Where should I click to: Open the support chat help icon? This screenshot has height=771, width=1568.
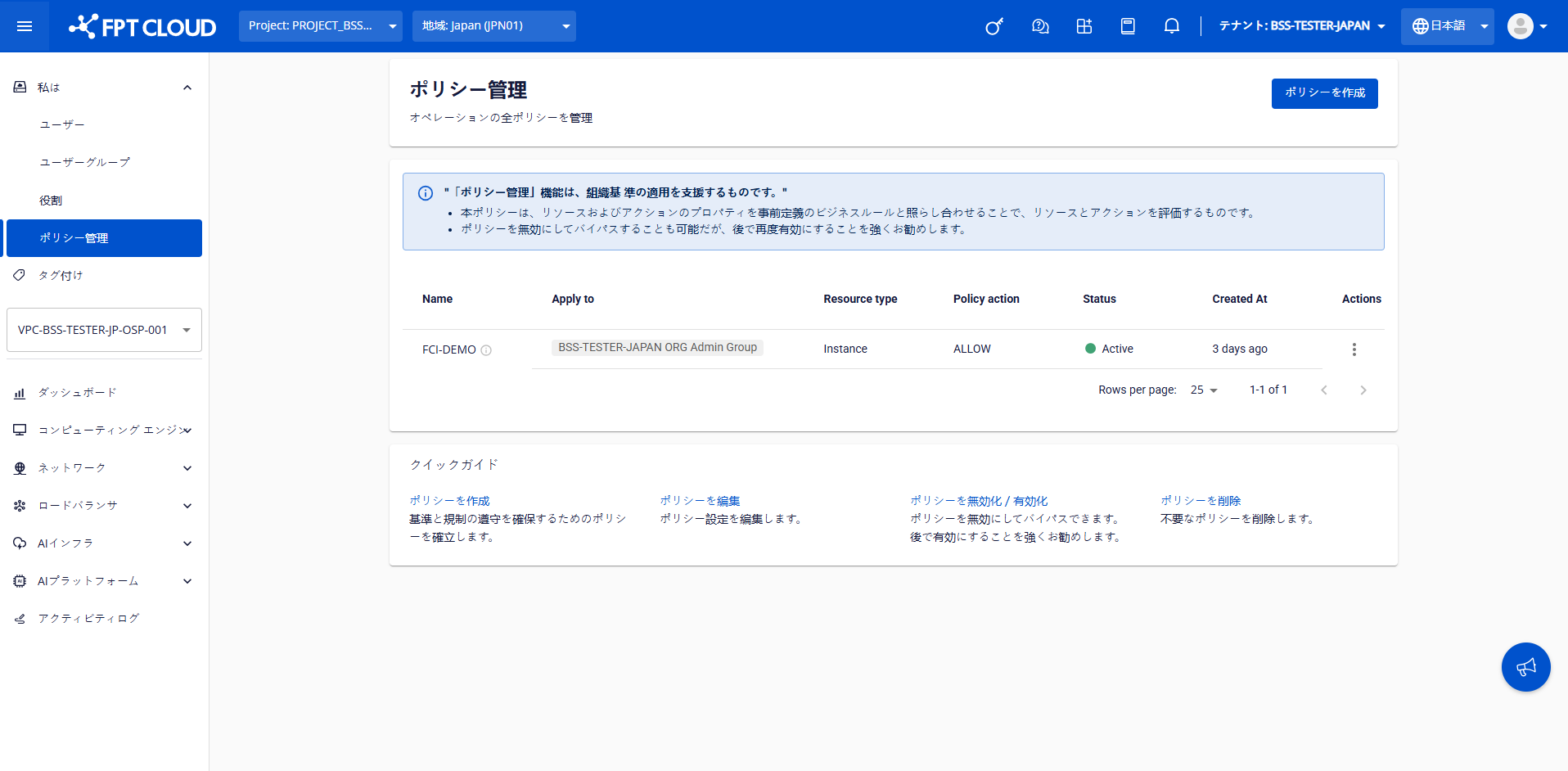1040,26
